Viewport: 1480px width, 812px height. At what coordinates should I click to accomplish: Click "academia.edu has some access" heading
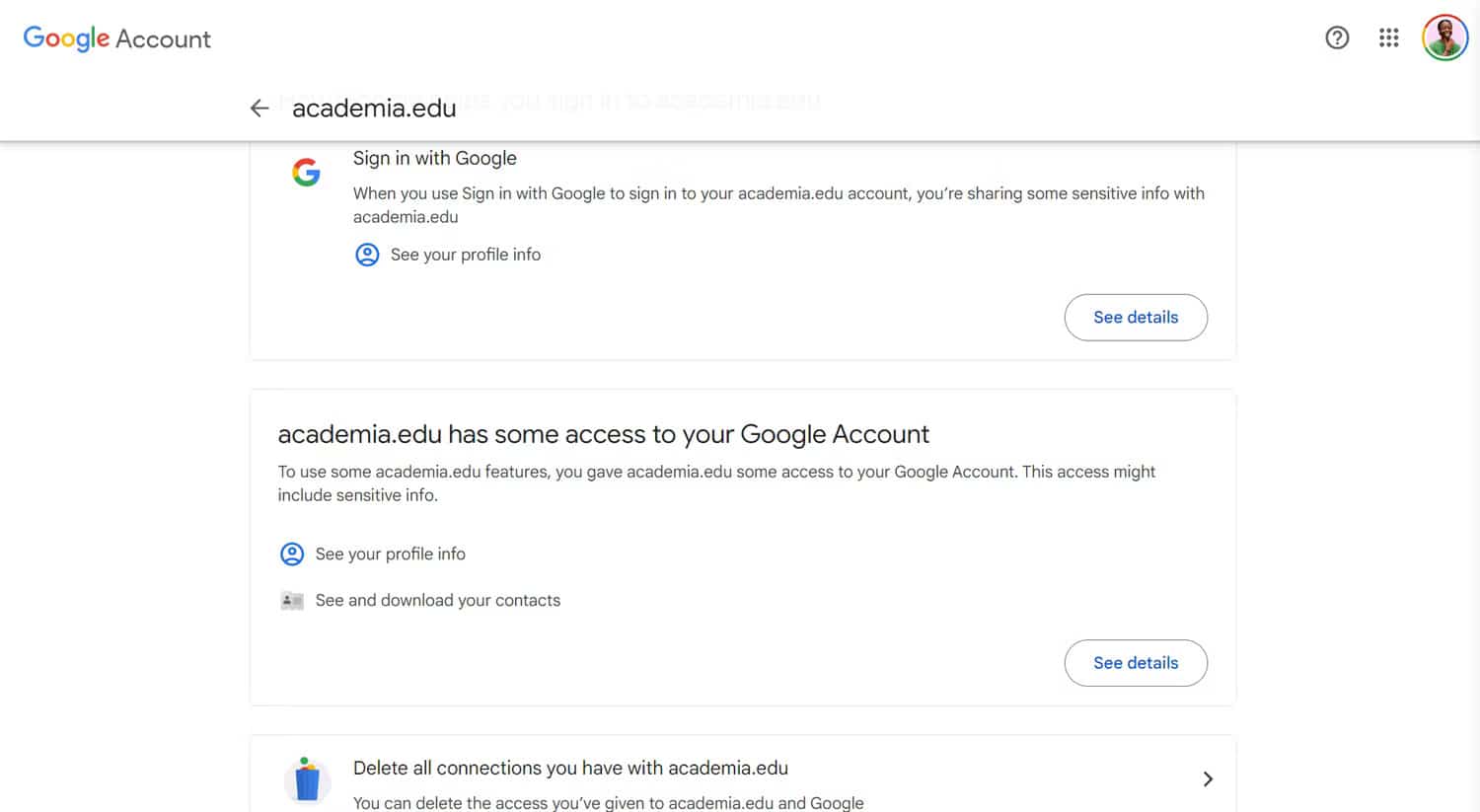[x=603, y=435]
